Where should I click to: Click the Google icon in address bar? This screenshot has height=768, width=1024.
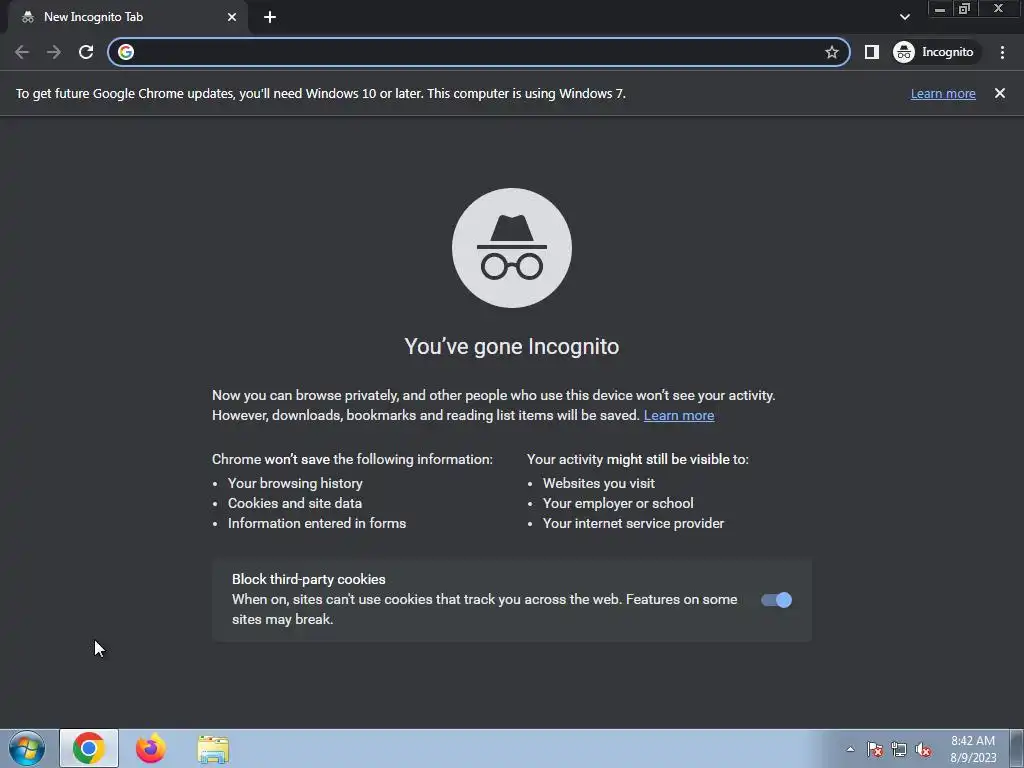click(126, 52)
